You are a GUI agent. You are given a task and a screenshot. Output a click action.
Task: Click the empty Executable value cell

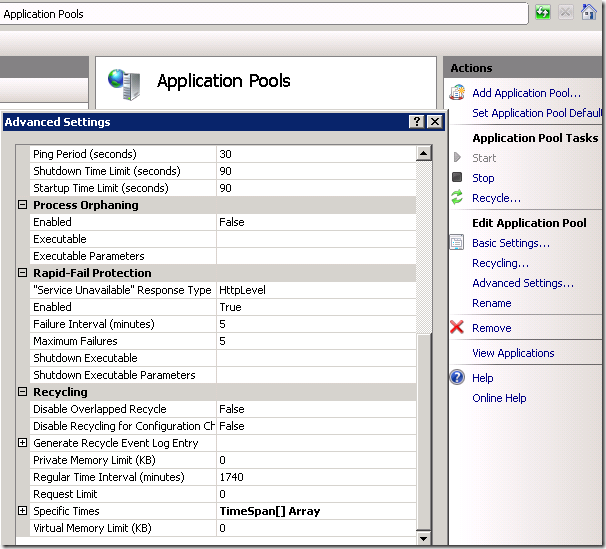[316, 239]
